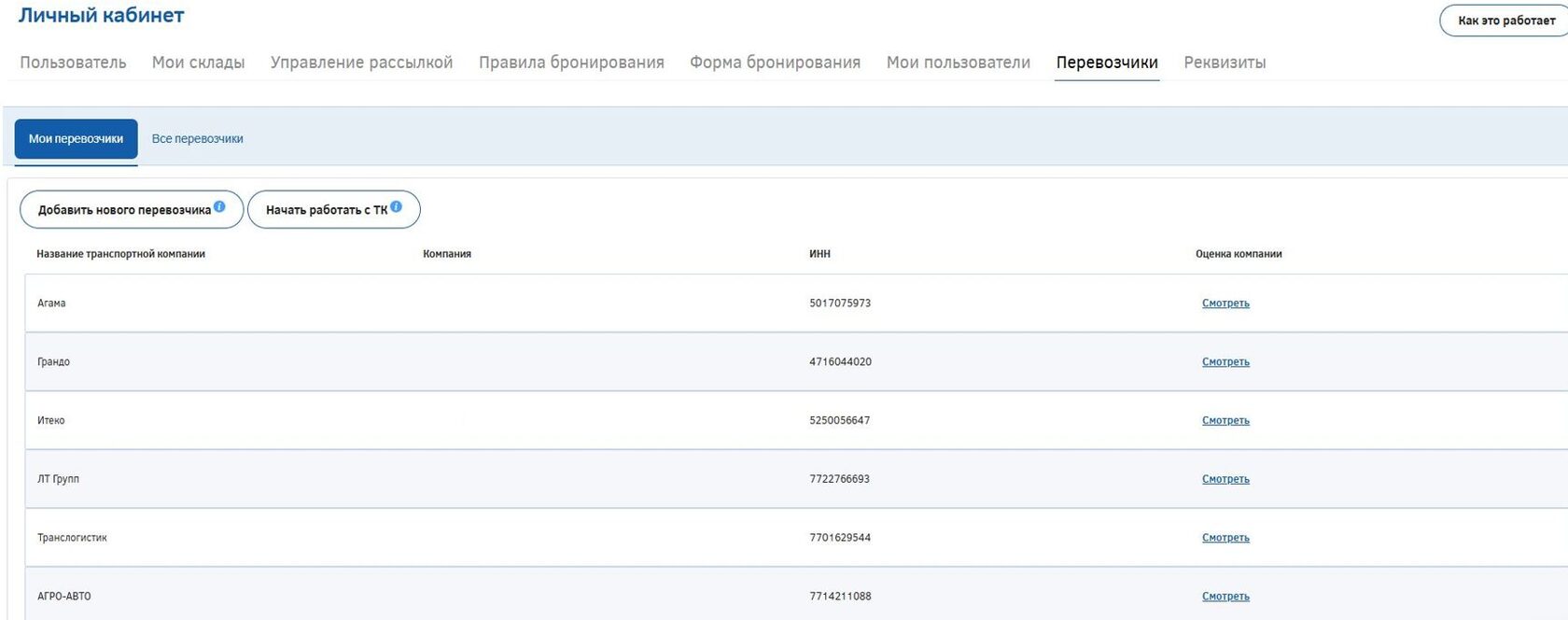The image size is (1568, 620).
Task: View rating of АГРО-АВТО
Action: pos(1225,597)
